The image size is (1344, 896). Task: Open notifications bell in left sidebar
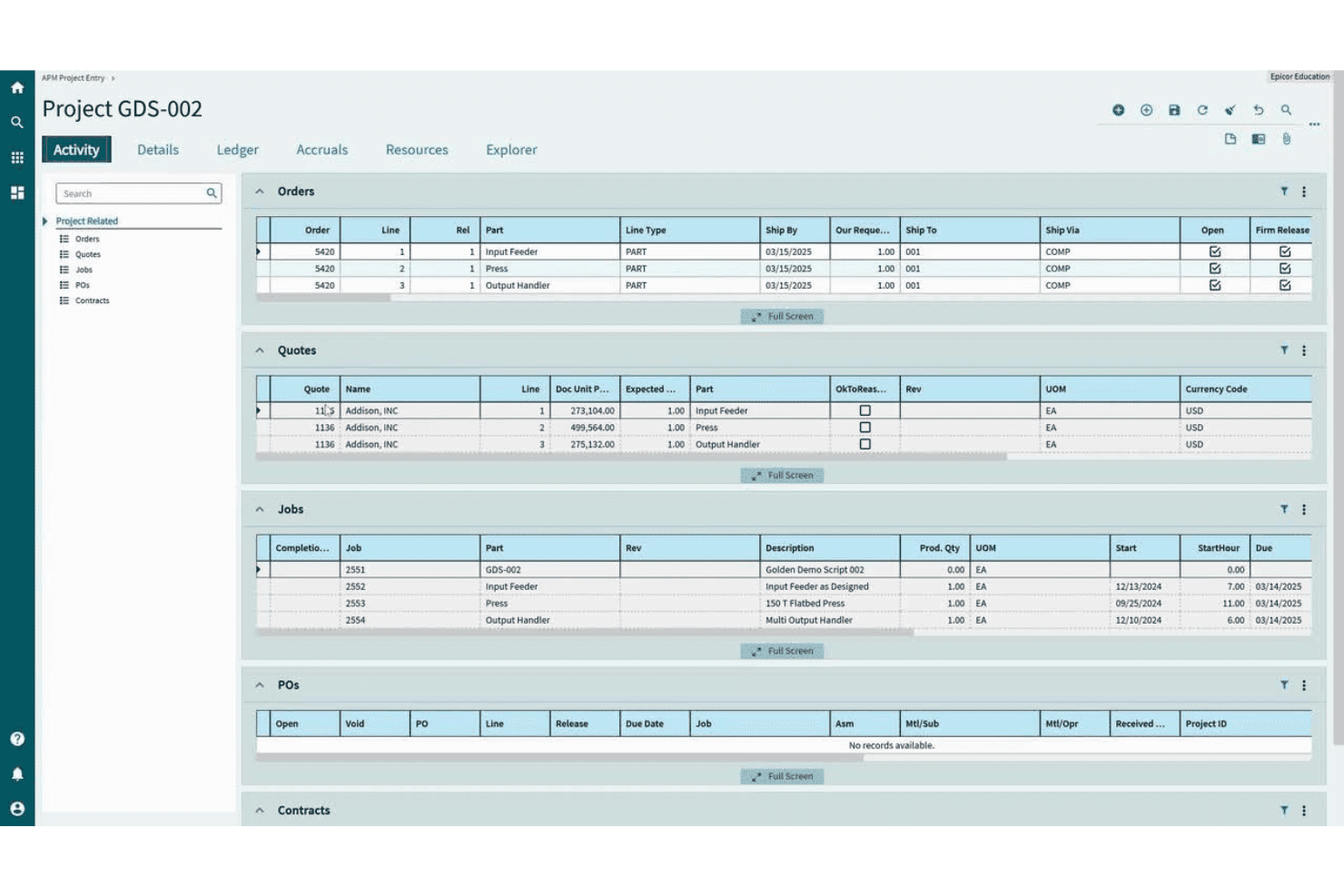pos(17,773)
